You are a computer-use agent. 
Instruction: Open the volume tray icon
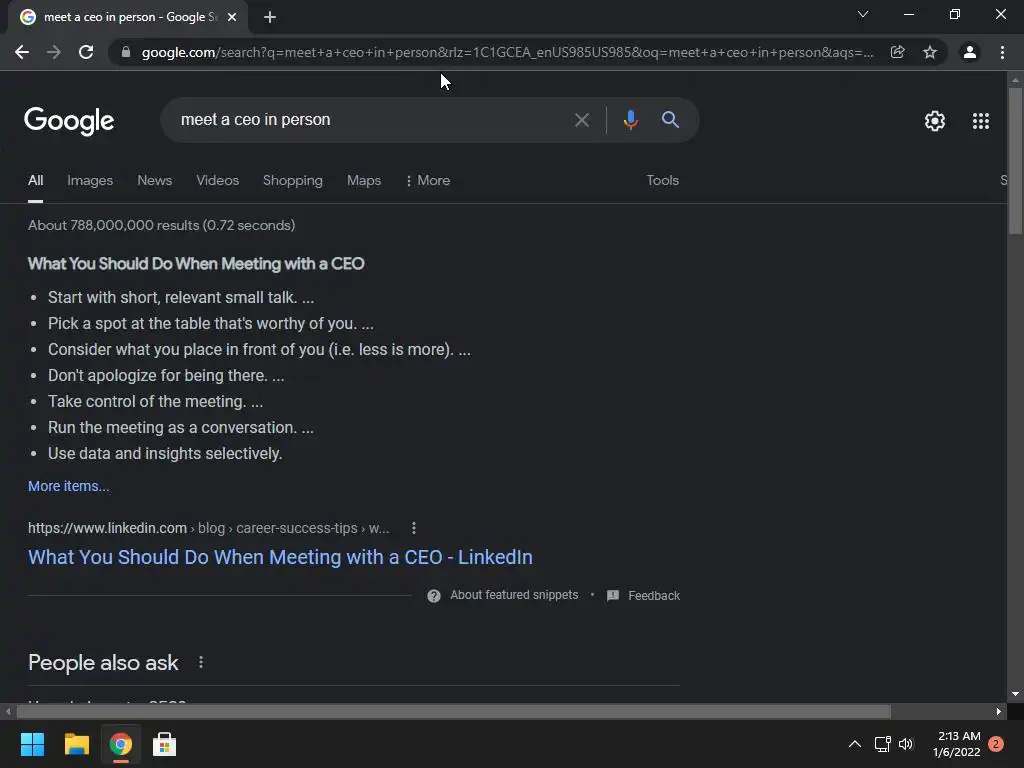click(906, 744)
